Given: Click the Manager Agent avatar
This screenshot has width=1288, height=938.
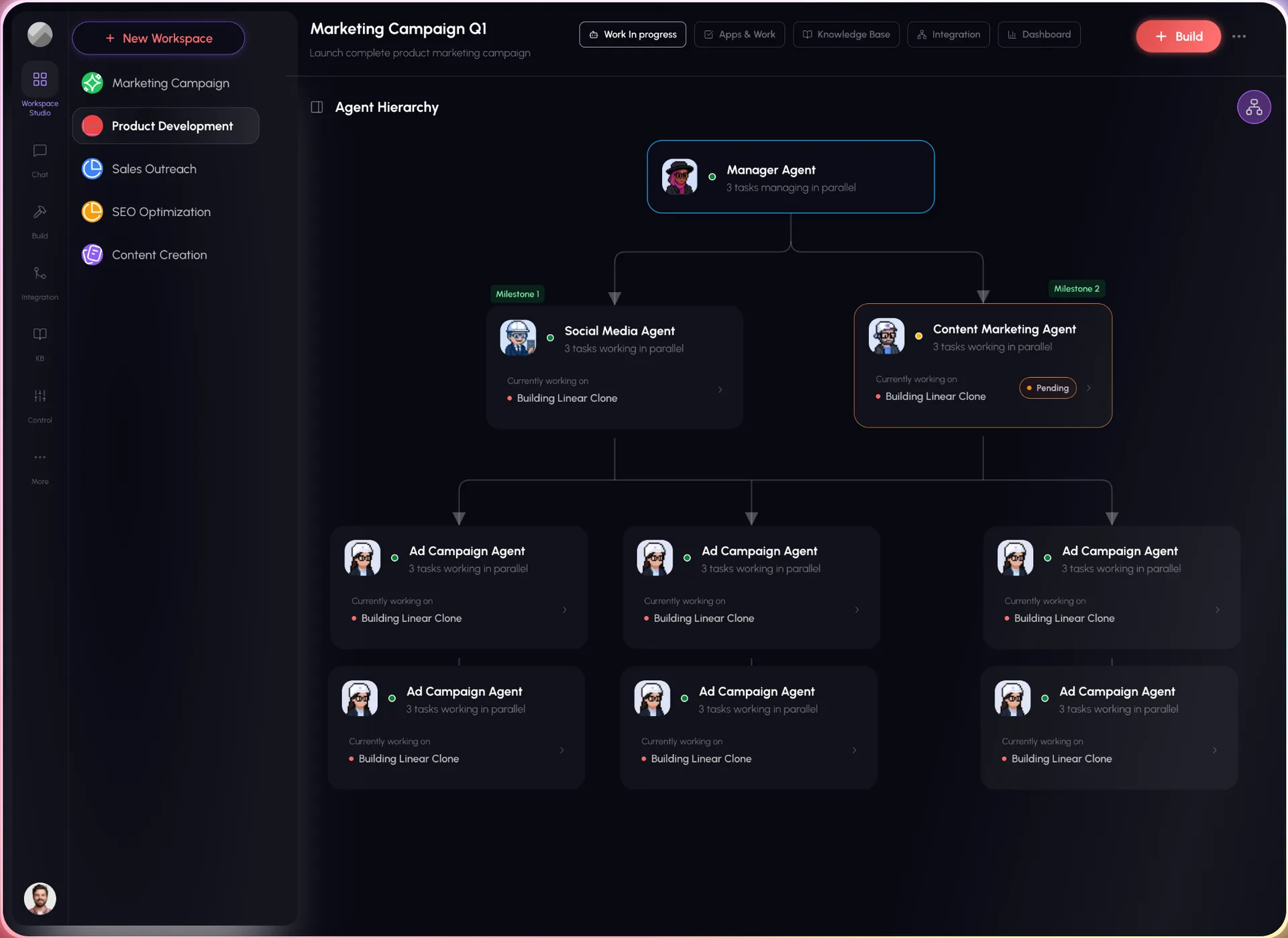Looking at the screenshot, I should coord(679,176).
